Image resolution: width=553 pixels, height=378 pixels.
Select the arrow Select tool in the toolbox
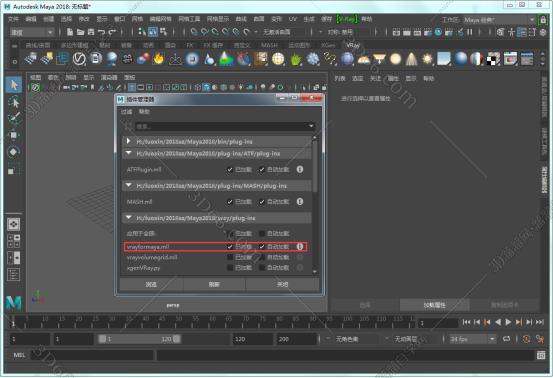[x=14, y=85]
